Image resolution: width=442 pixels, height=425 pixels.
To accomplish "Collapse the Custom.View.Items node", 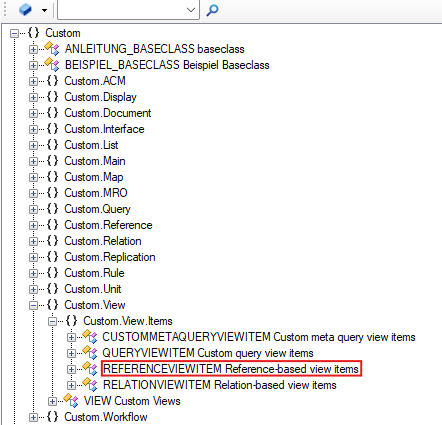I will (52, 321).
